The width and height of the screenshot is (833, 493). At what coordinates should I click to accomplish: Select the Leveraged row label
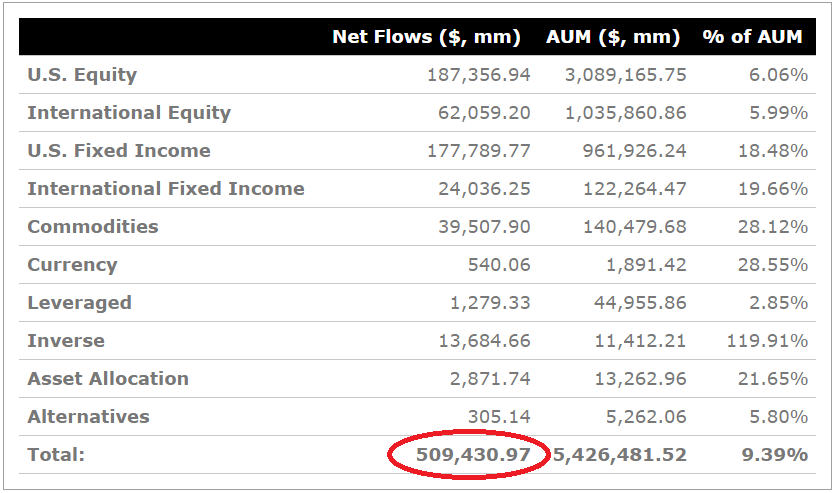tap(79, 303)
